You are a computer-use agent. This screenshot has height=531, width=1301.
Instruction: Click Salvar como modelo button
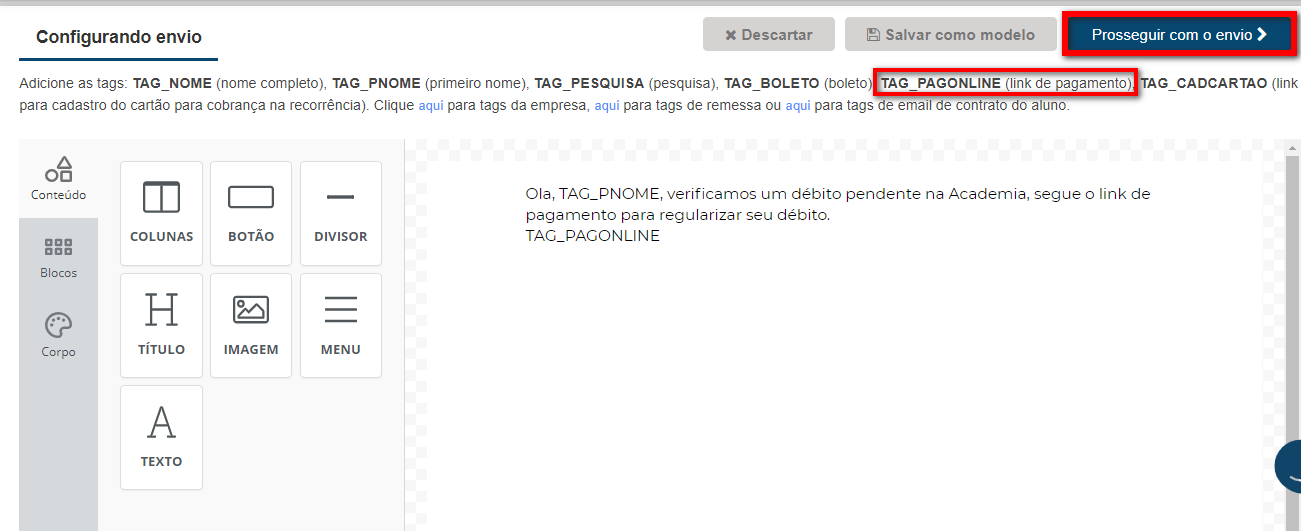950,35
